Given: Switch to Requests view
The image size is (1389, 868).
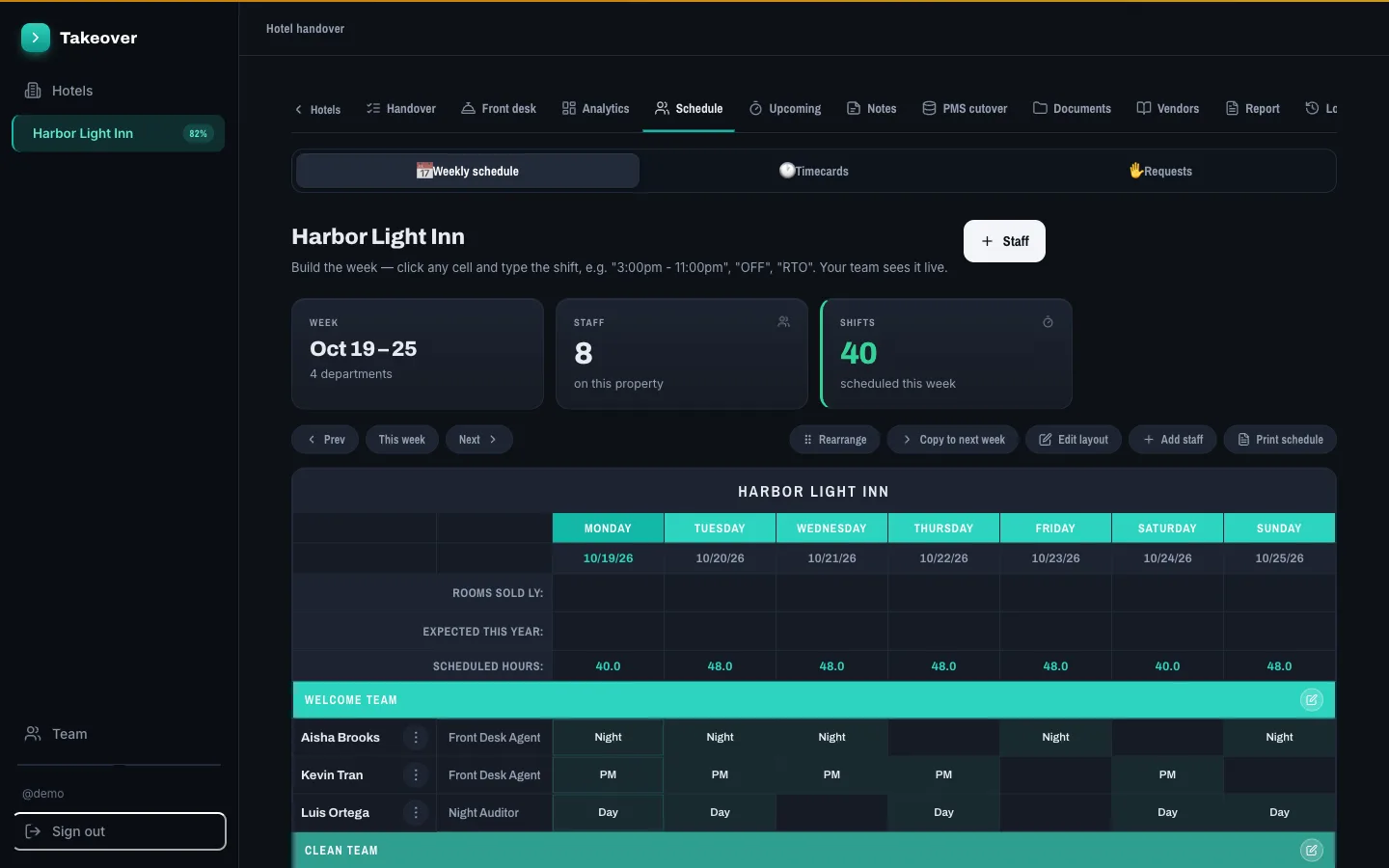Looking at the screenshot, I should tap(1160, 171).
